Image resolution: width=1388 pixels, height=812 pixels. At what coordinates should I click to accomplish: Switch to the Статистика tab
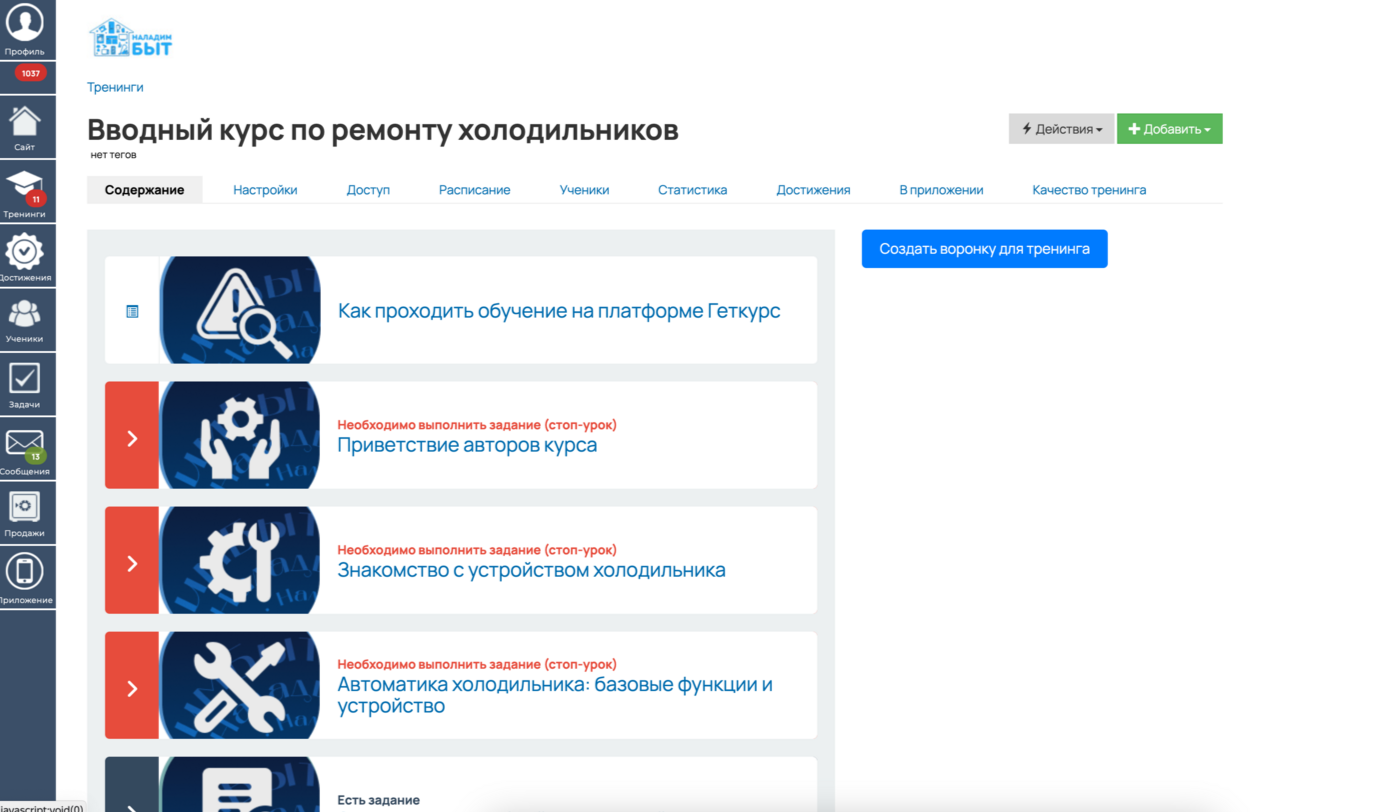point(692,190)
